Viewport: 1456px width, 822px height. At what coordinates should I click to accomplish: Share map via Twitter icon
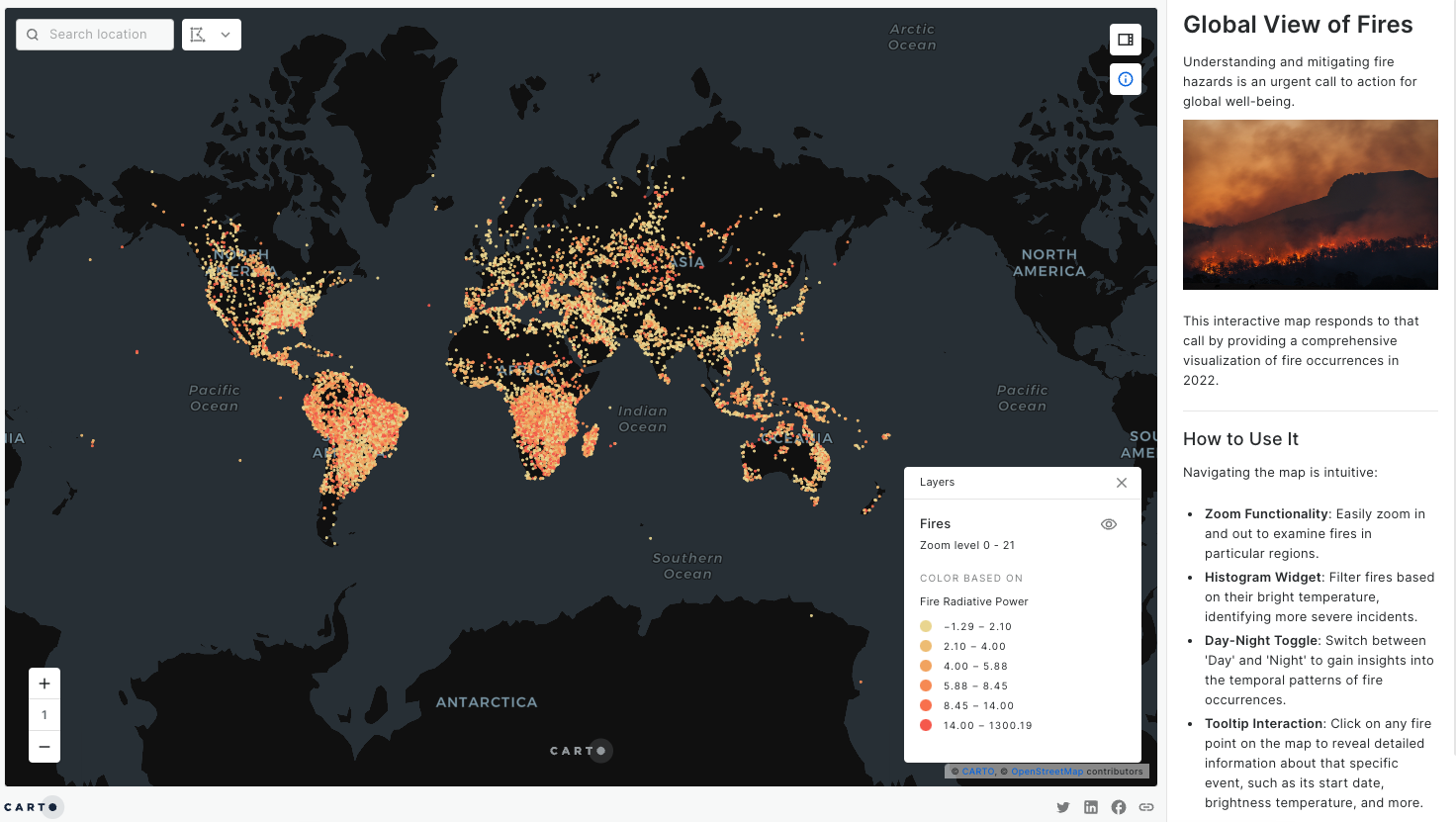1063,807
